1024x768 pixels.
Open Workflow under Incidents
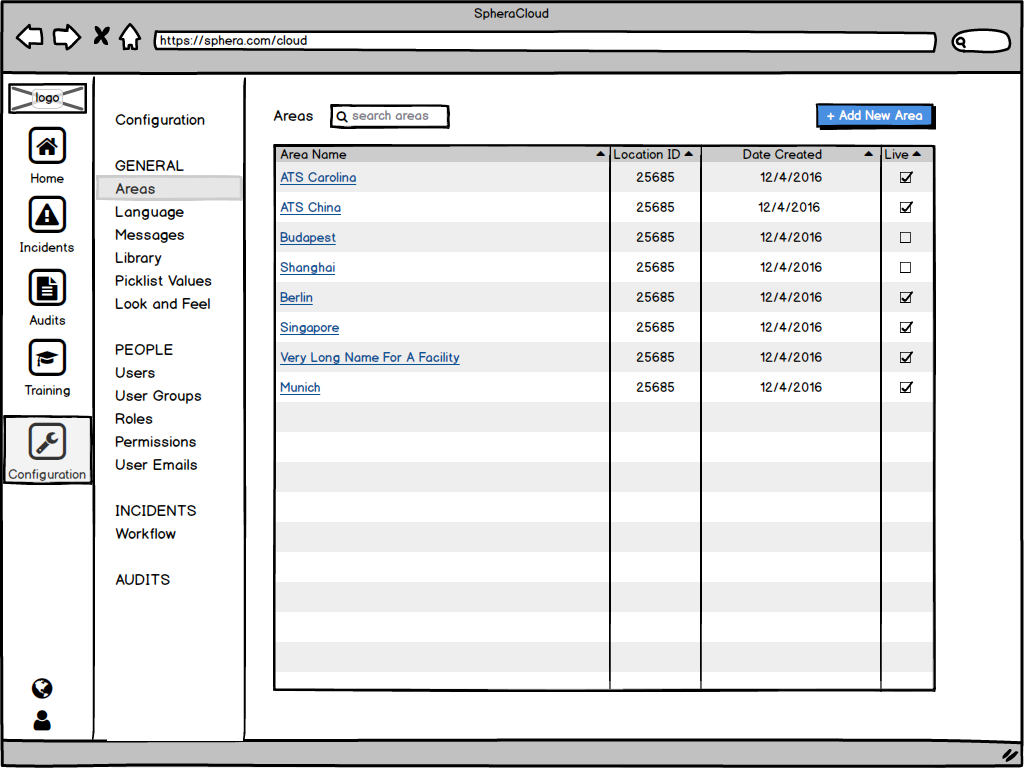146,534
